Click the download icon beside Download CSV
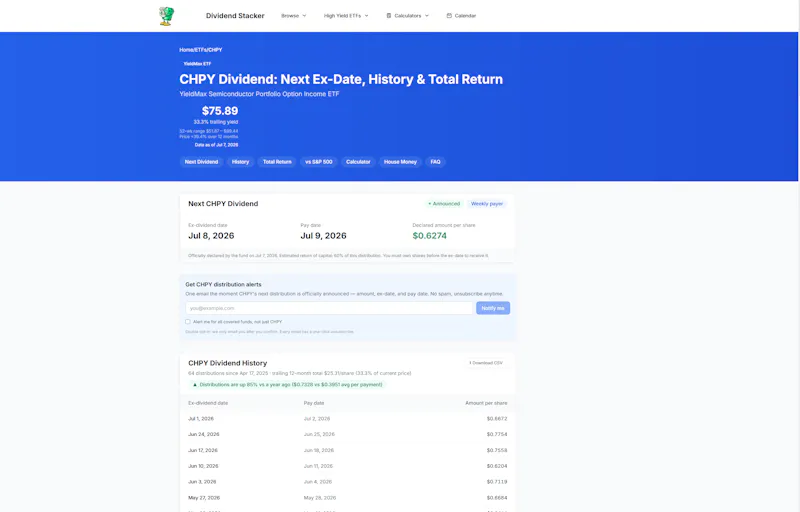Viewport: 800px width, 512px height. tap(470, 363)
